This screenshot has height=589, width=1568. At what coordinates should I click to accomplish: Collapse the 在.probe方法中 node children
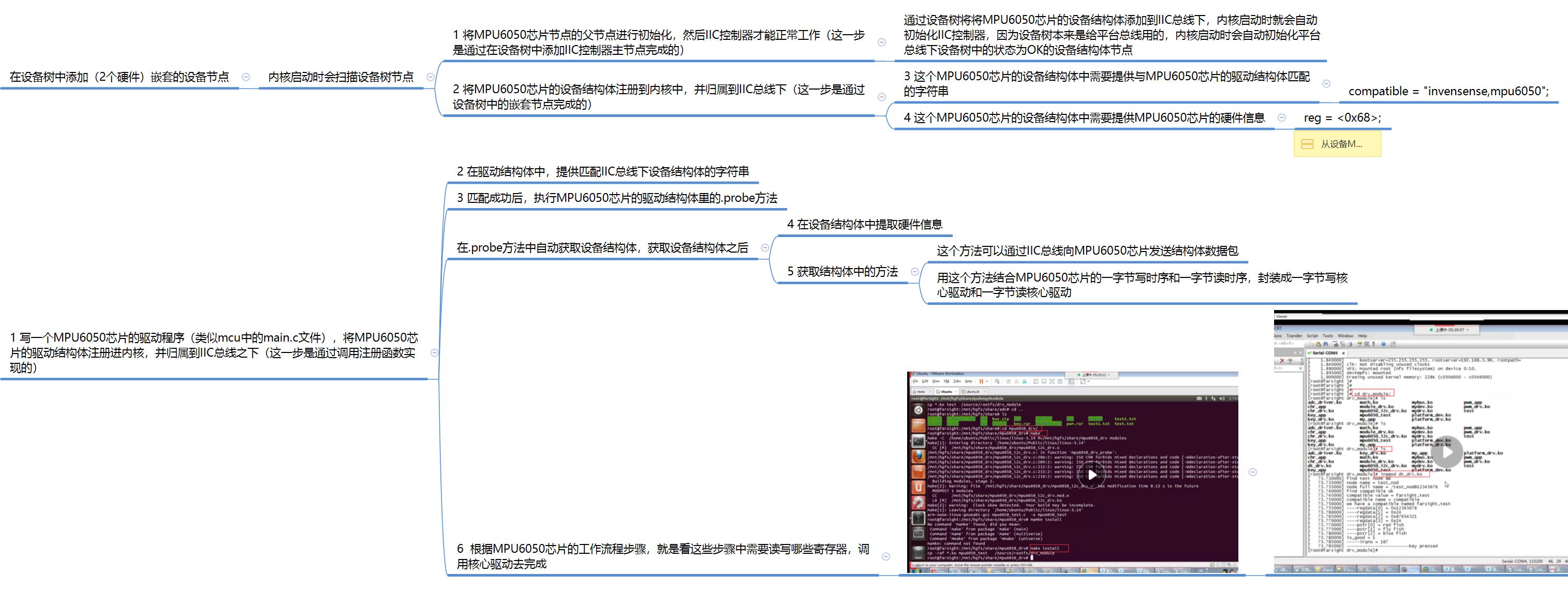(765, 247)
